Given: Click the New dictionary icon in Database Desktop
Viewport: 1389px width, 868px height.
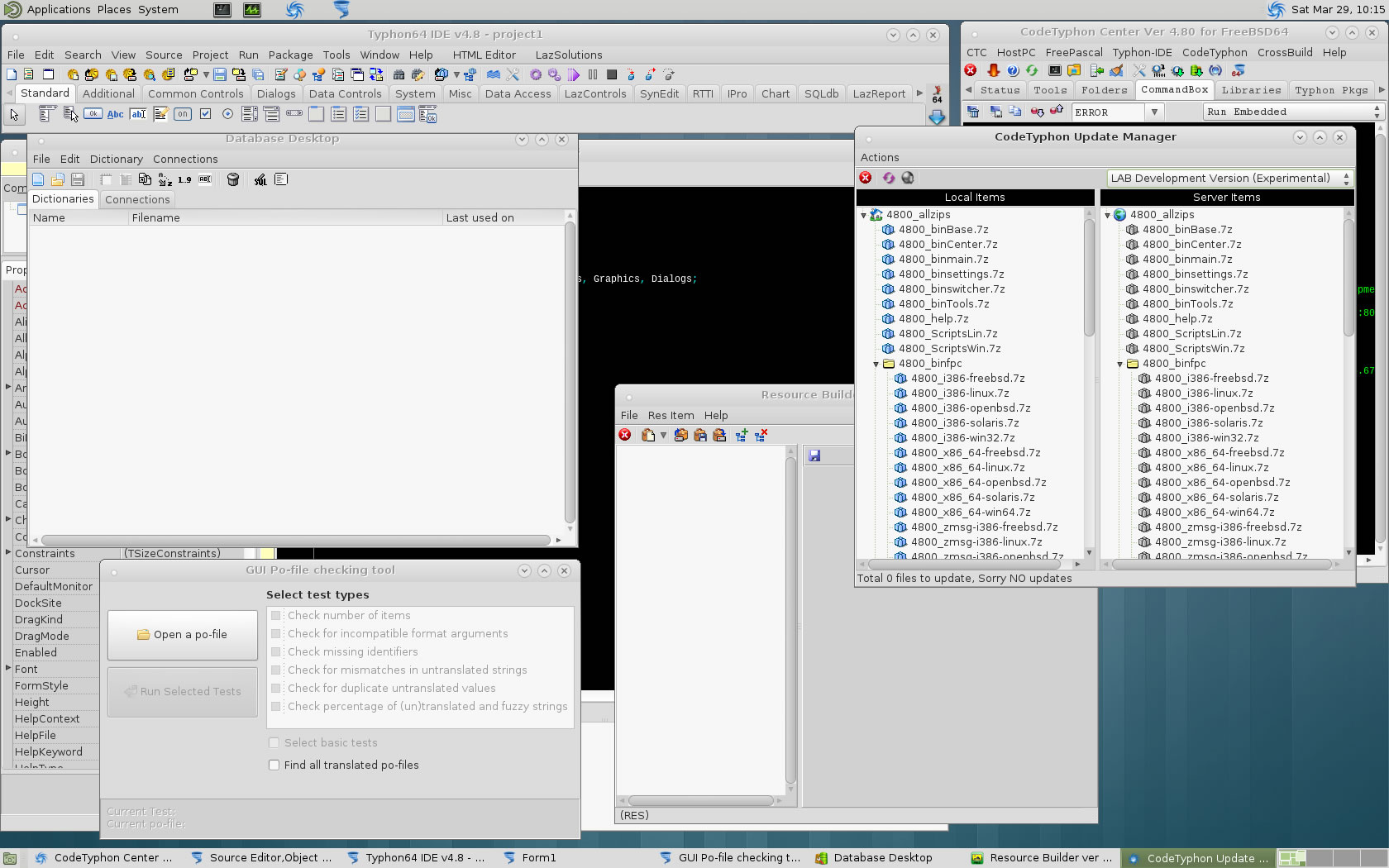Looking at the screenshot, I should coord(38,179).
